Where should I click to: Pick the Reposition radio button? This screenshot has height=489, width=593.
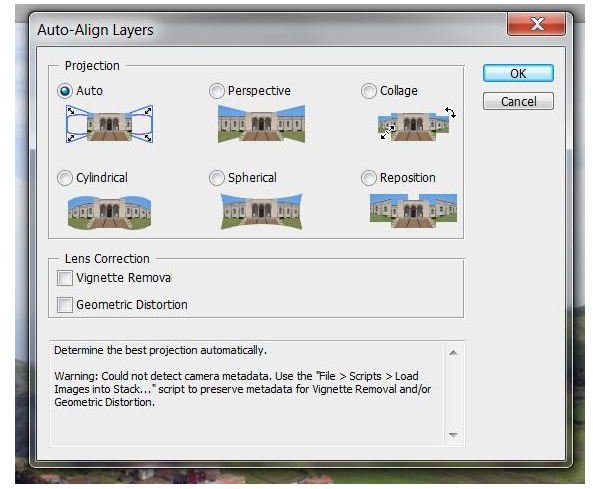pyautogui.click(x=369, y=178)
